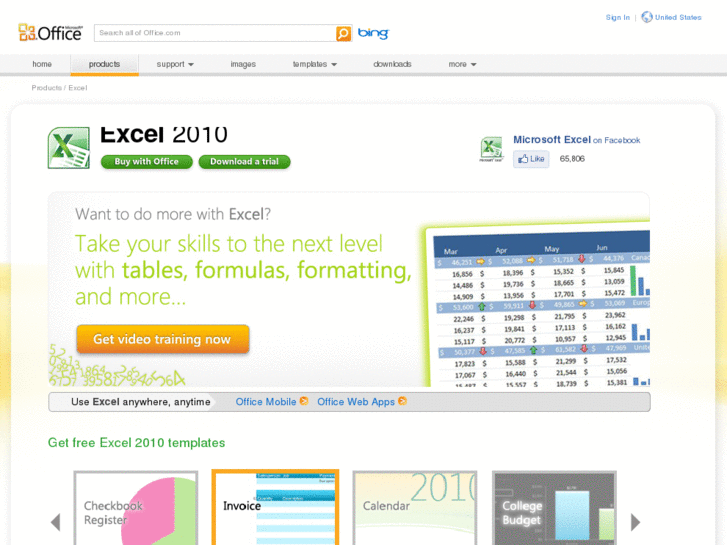The image size is (727, 545).
Task: Click the Get free Excel 2010 templates heading
Action: point(136,442)
